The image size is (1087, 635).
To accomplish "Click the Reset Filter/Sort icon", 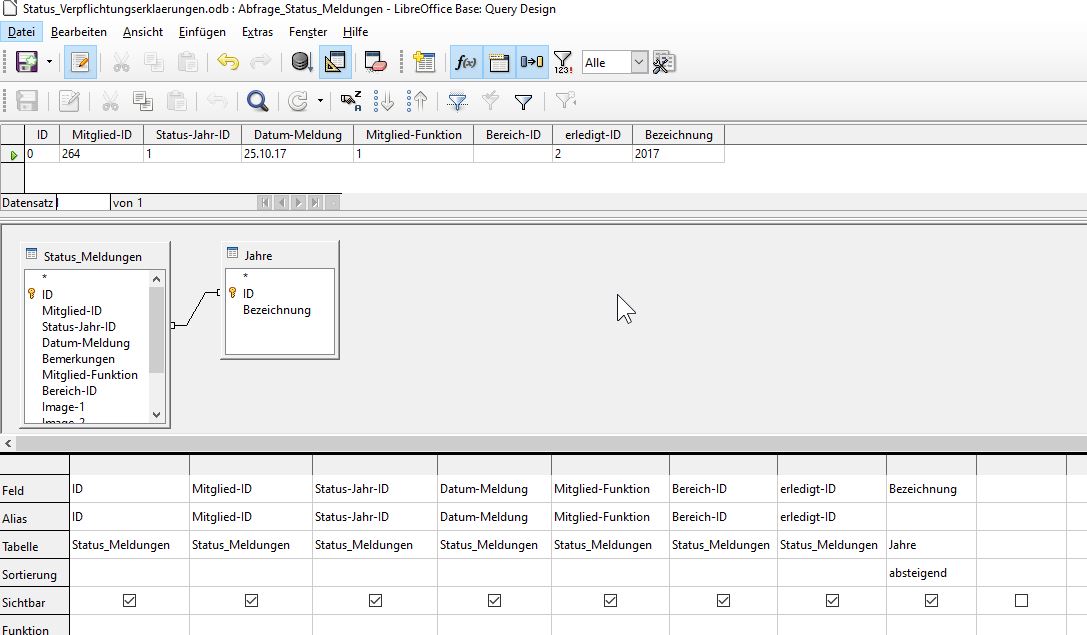I will pyautogui.click(x=565, y=101).
